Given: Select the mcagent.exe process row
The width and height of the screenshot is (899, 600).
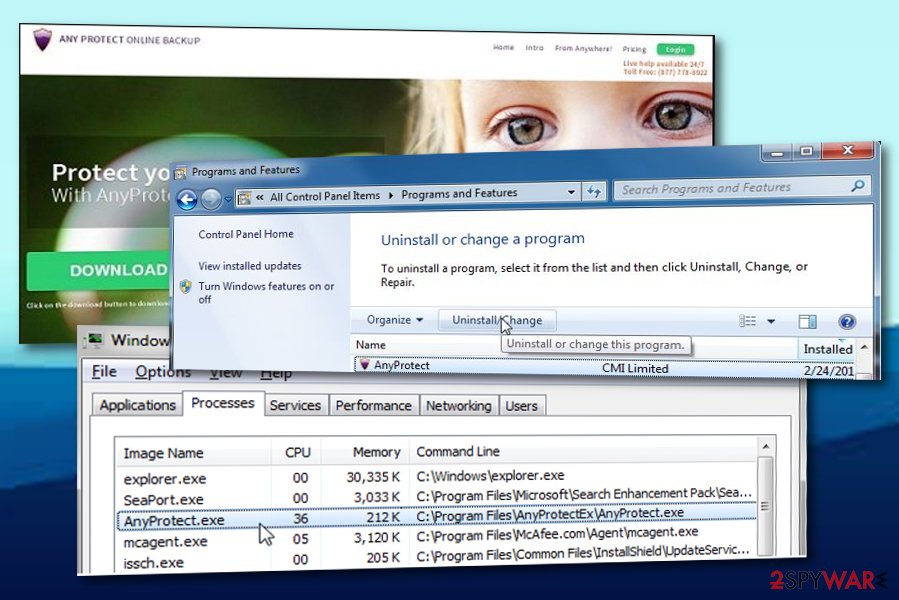Looking at the screenshot, I should click(437, 537).
